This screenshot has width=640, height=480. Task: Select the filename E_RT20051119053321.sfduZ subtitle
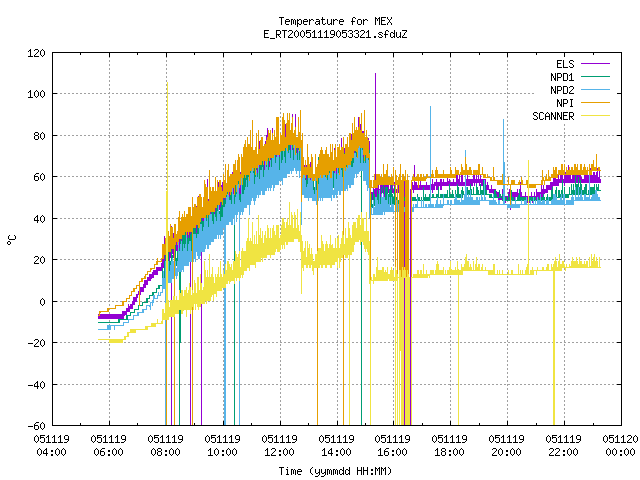tap(335, 34)
